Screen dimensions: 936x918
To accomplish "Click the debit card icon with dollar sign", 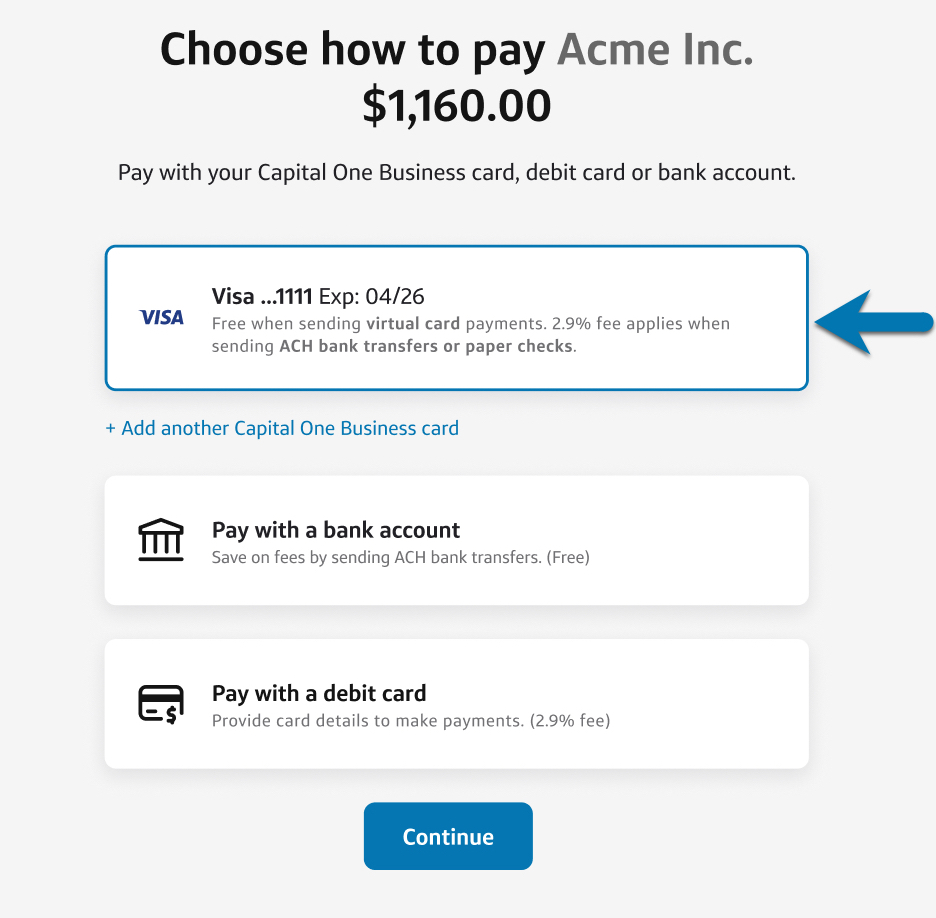I will pos(161,702).
